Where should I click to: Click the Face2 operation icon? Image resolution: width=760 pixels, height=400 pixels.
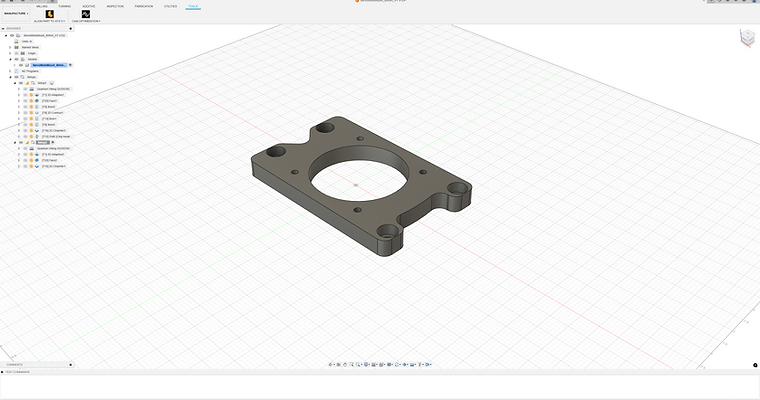tap(37, 160)
